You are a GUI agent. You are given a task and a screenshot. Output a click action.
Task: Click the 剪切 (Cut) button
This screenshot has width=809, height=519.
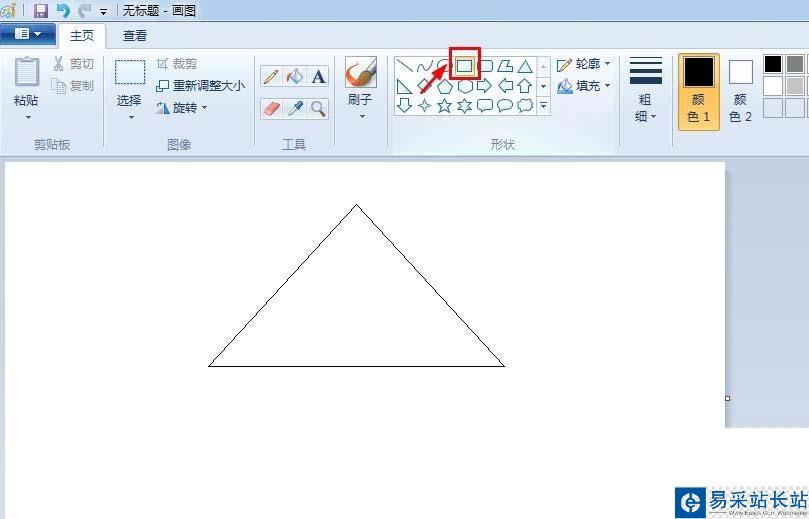click(73, 64)
